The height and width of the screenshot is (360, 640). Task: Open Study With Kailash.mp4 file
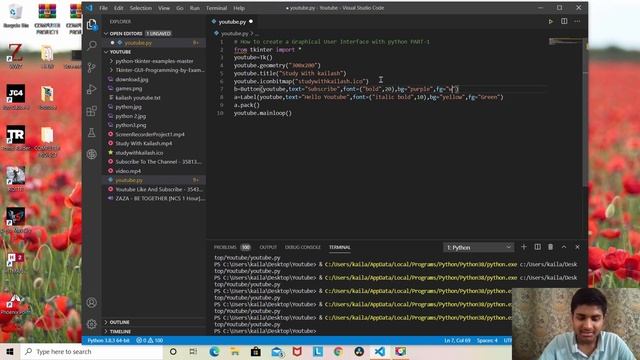pyautogui.click(x=143, y=144)
